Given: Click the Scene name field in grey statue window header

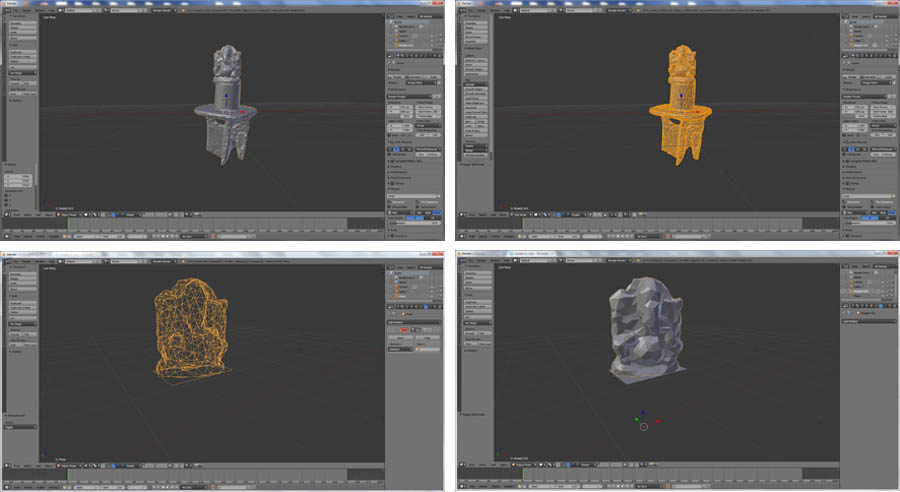Looking at the screenshot, I should click(x=123, y=10).
